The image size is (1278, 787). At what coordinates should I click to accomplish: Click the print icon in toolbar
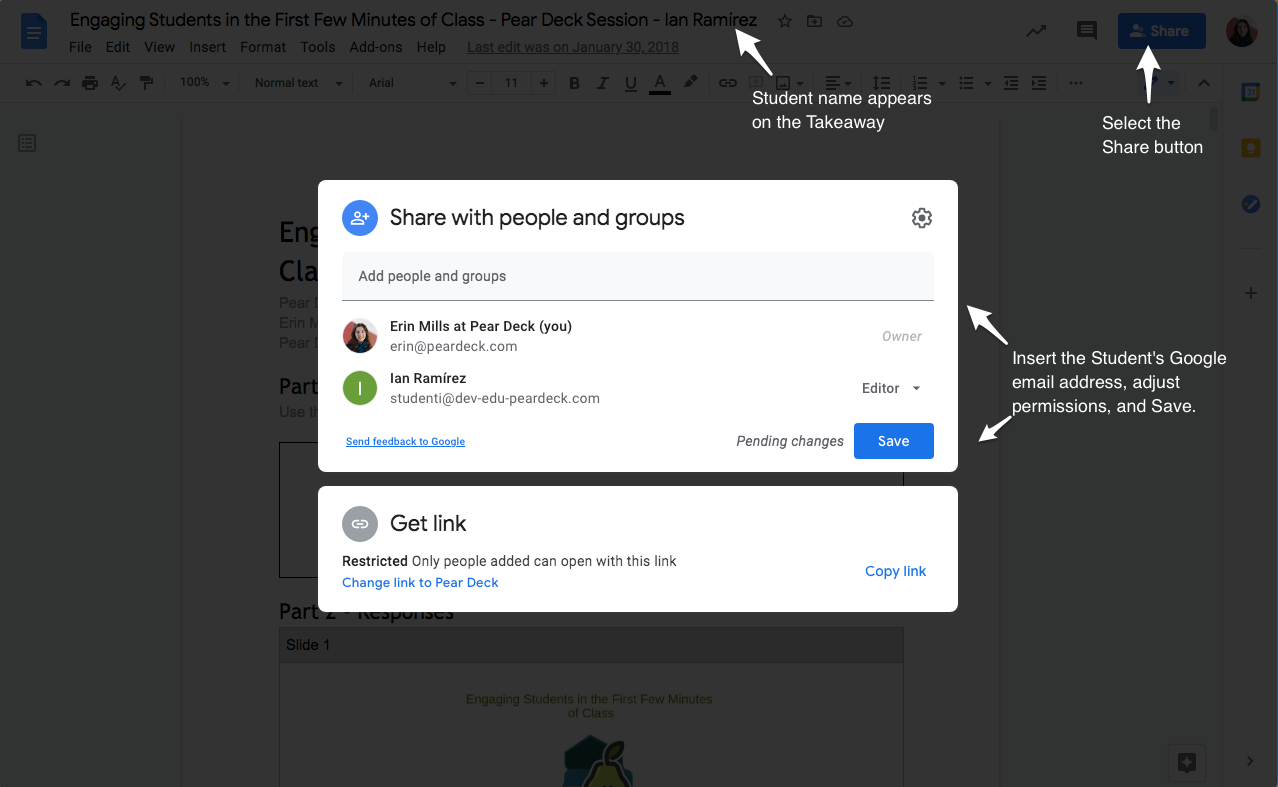click(x=90, y=83)
